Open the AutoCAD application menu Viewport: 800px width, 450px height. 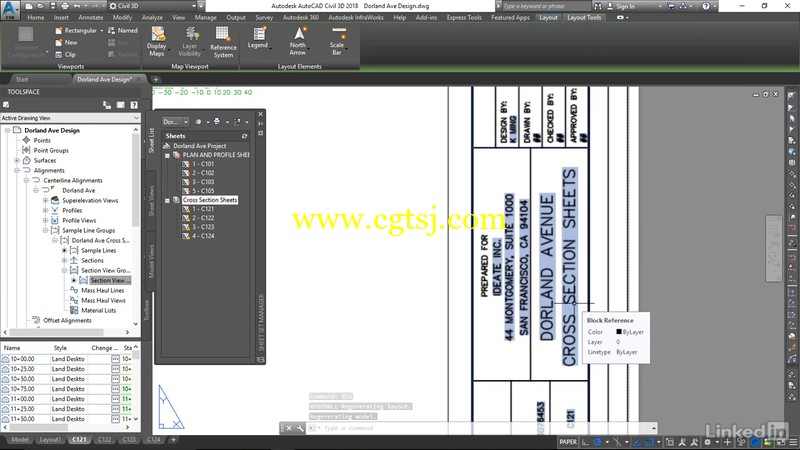click(x=10, y=9)
